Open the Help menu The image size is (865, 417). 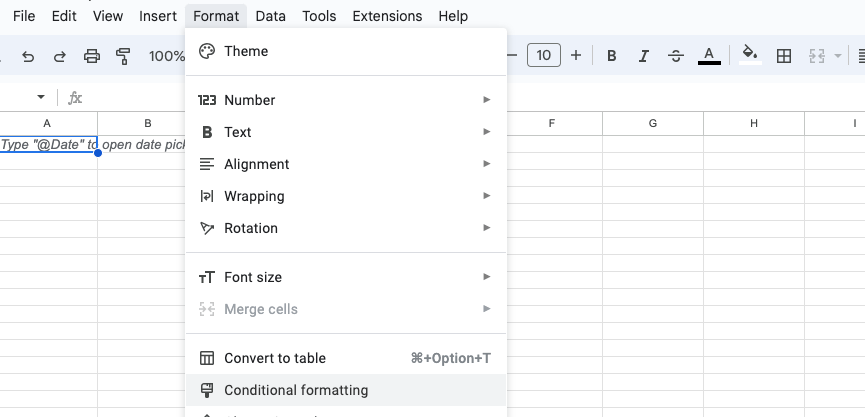(x=453, y=16)
